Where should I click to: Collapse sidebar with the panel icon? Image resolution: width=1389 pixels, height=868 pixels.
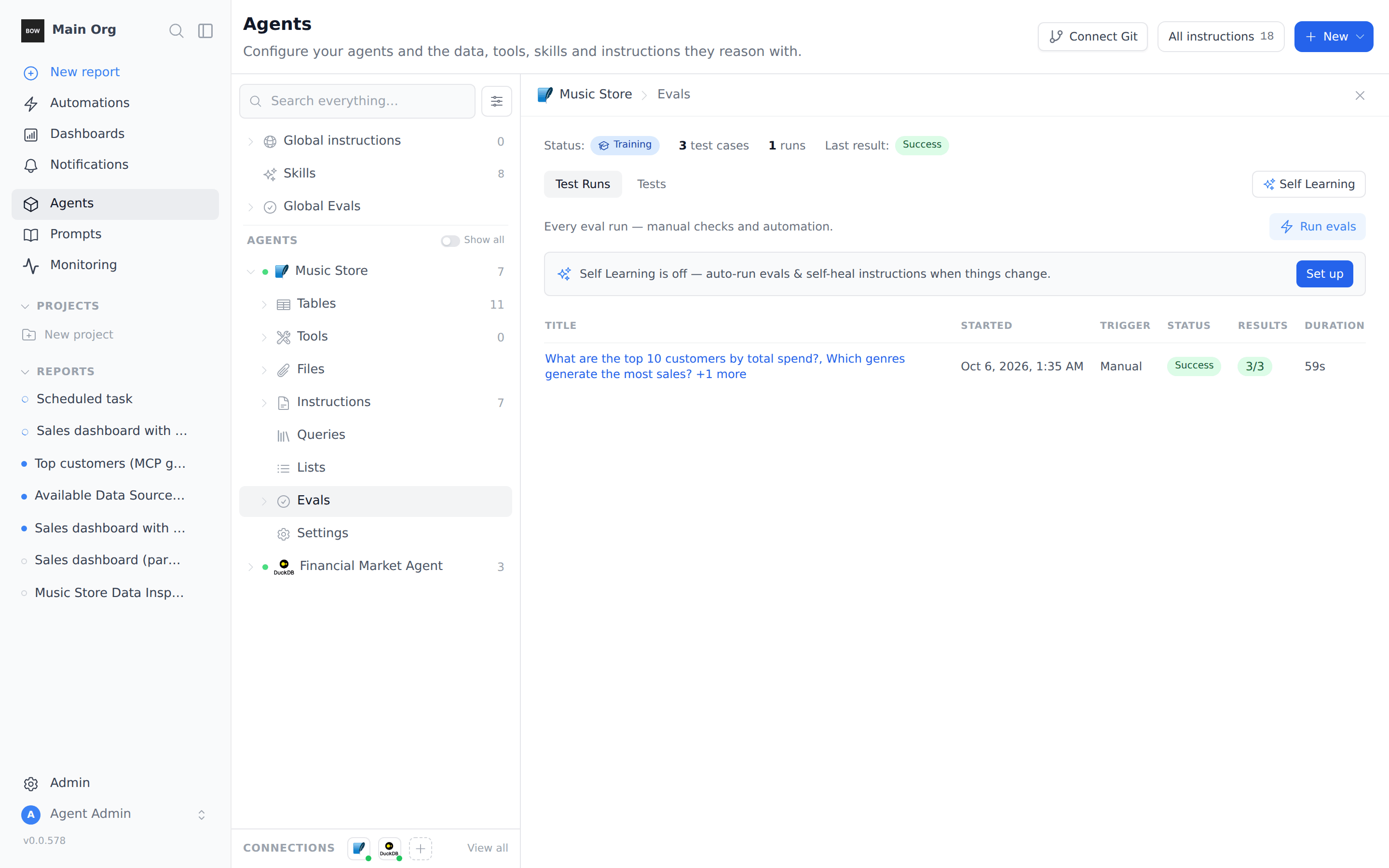[x=205, y=30]
